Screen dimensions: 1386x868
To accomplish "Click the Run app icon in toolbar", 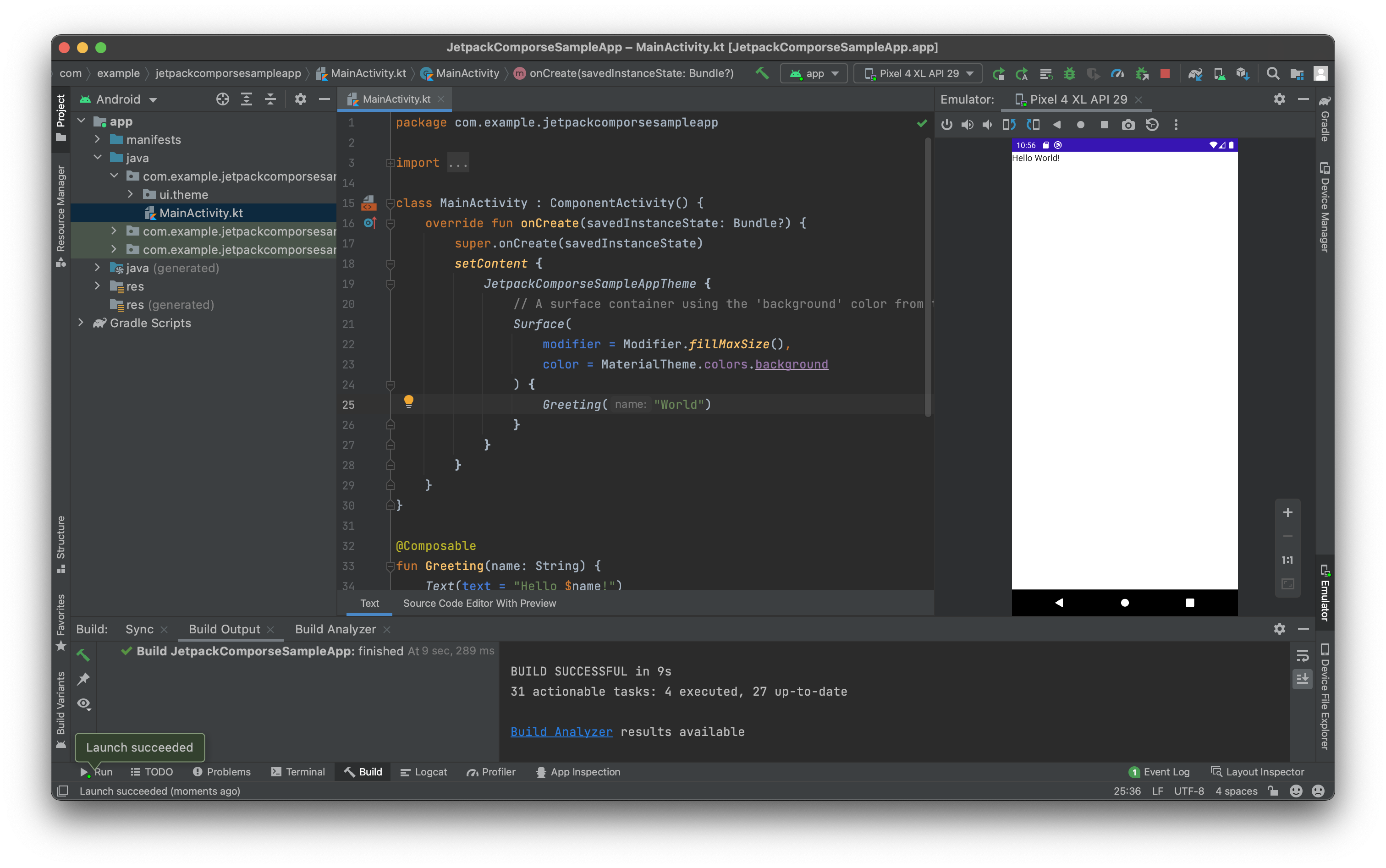I will (998, 73).
